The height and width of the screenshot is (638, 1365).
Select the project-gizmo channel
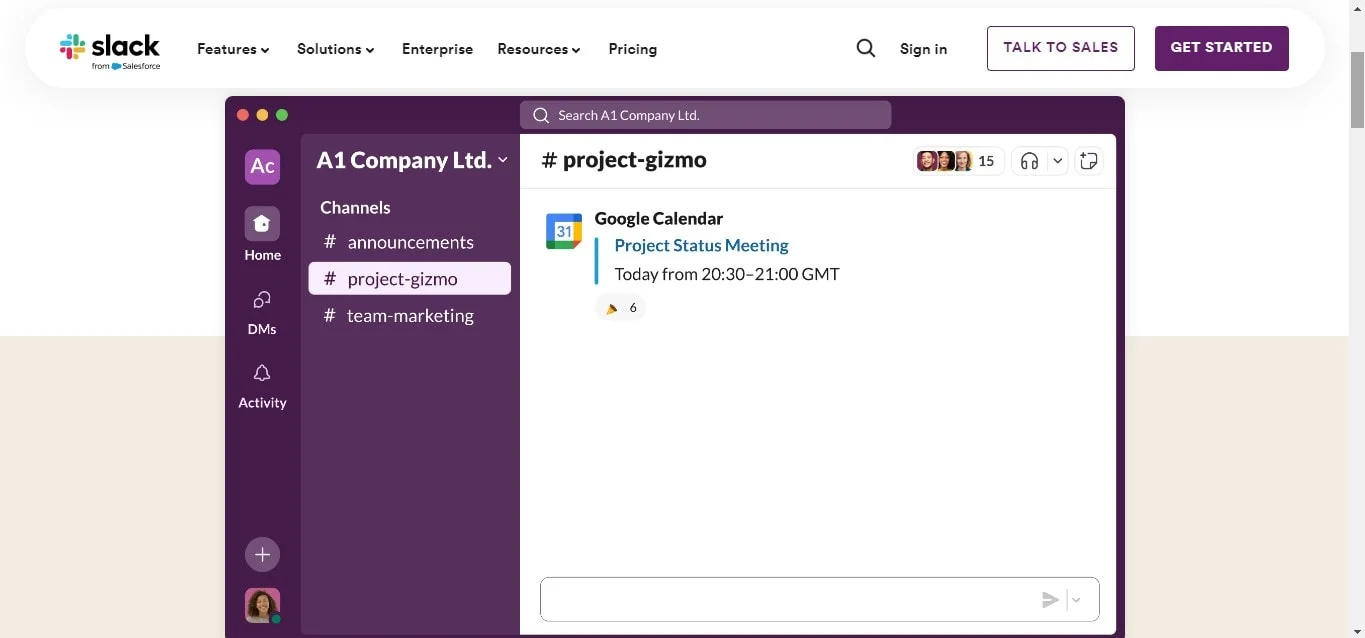pos(410,279)
